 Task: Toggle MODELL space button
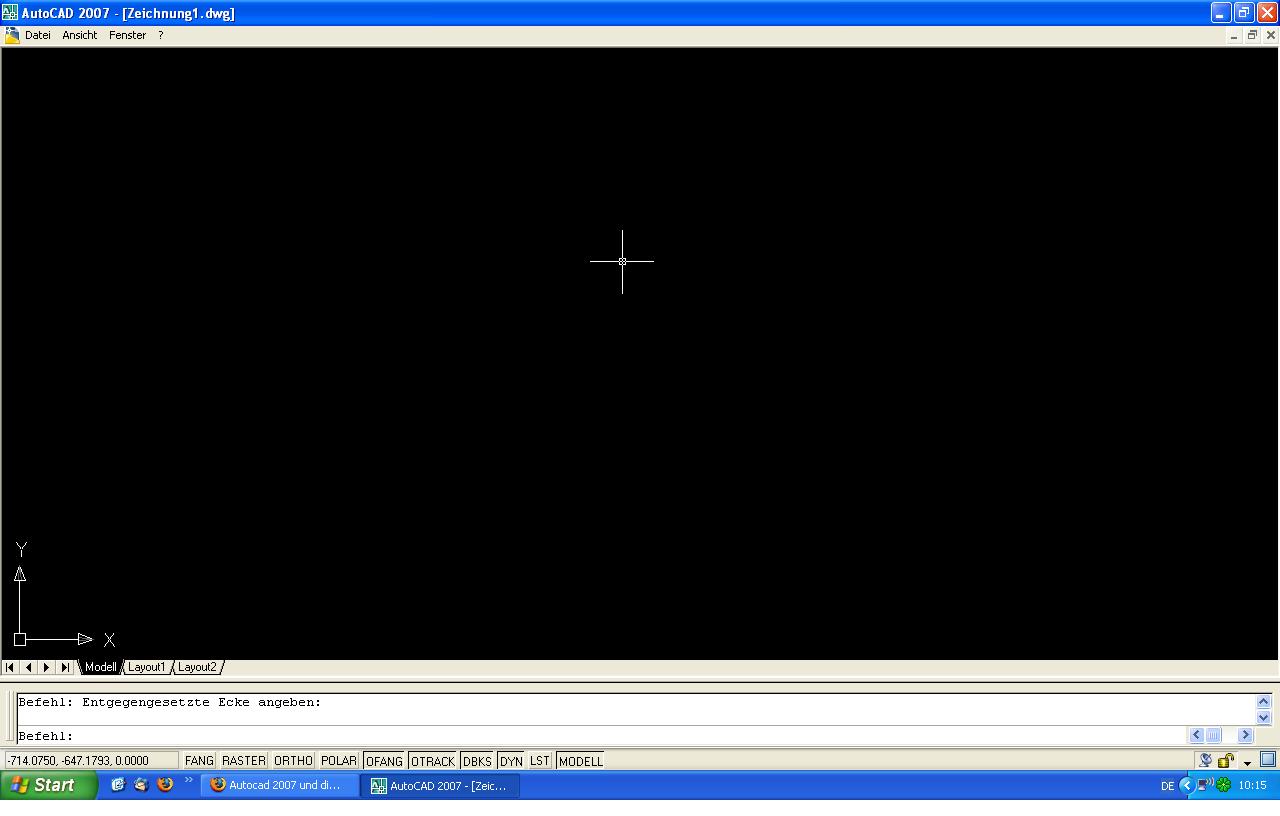(x=580, y=761)
